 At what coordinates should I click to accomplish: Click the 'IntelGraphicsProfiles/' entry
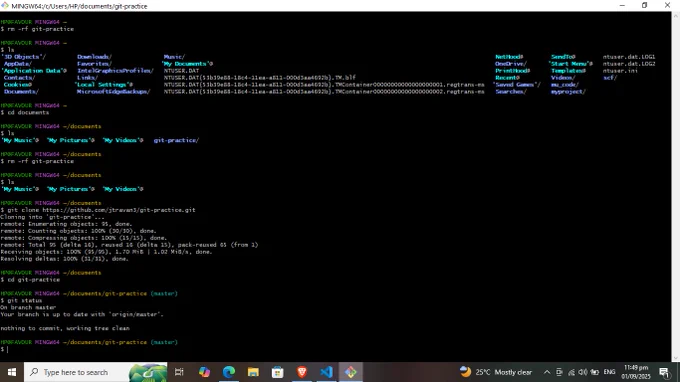pyautogui.click(x=115, y=71)
